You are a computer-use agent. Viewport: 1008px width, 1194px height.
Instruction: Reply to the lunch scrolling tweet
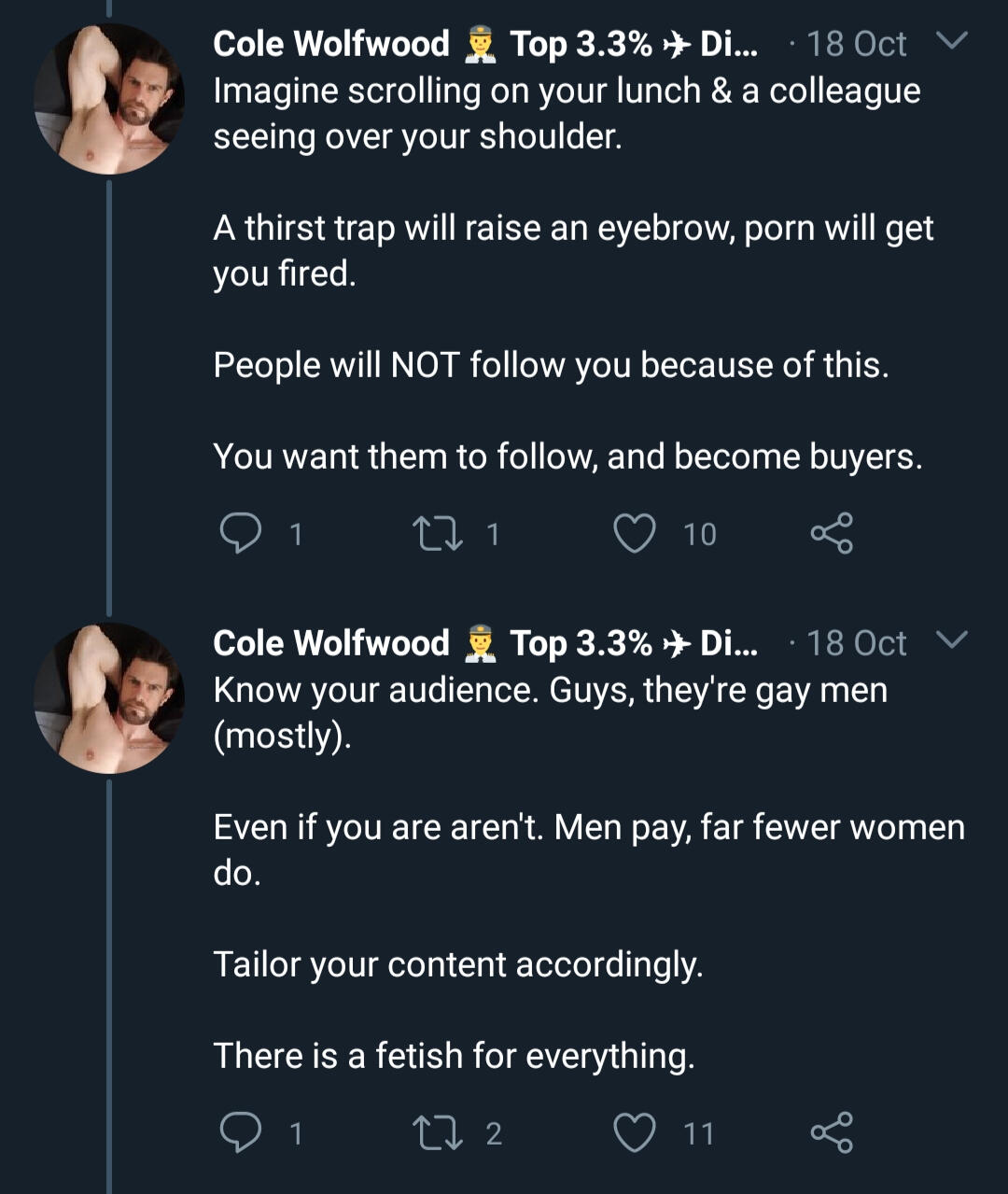tap(240, 533)
